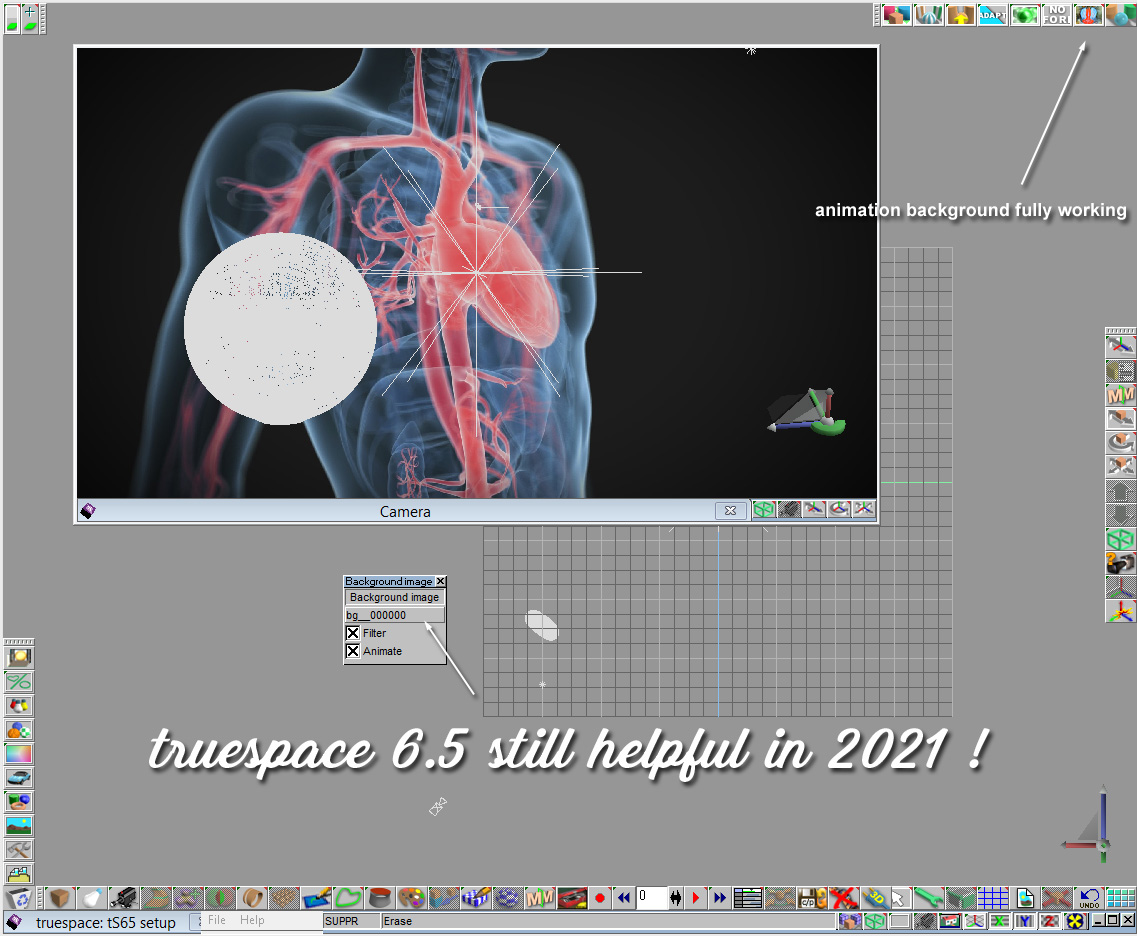The width and height of the screenshot is (1137, 936).
Task: Click the yellow arrow between cylinders icon
Action: click(960, 15)
